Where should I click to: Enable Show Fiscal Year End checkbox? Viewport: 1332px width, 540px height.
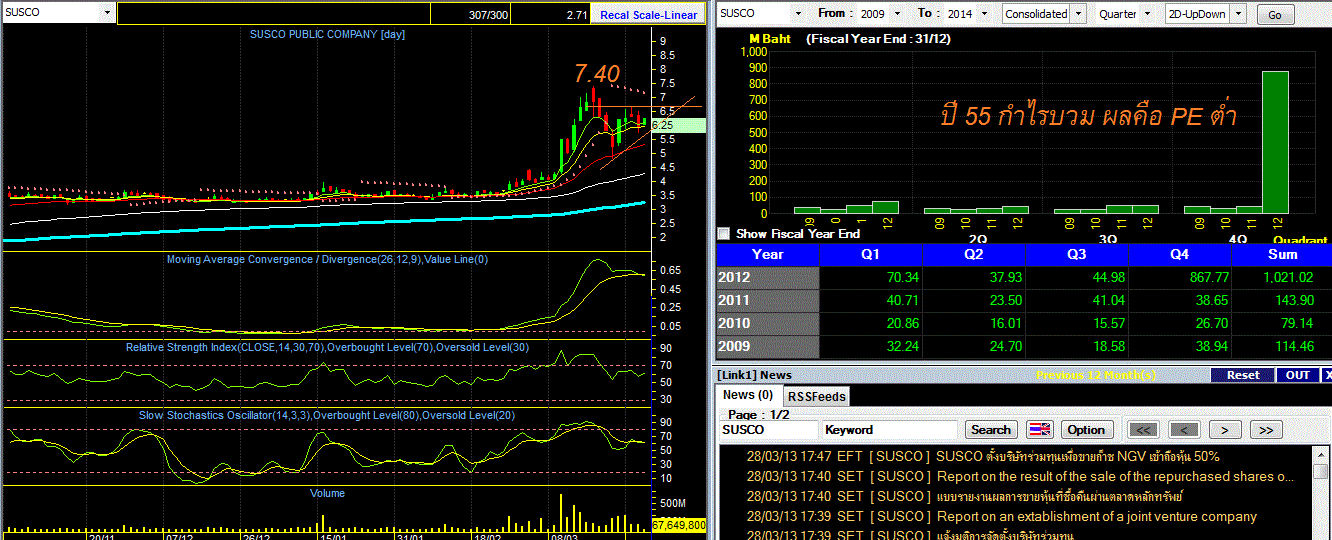(724, 233)
